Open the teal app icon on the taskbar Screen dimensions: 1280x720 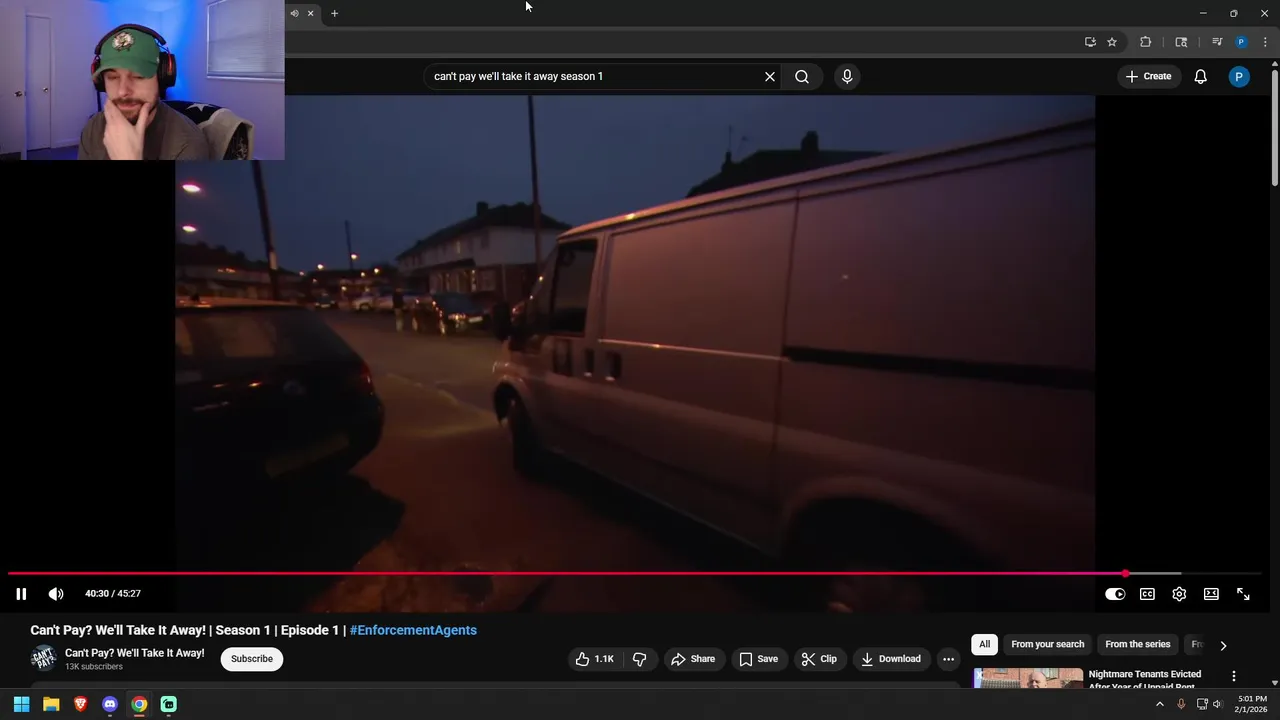169,704
